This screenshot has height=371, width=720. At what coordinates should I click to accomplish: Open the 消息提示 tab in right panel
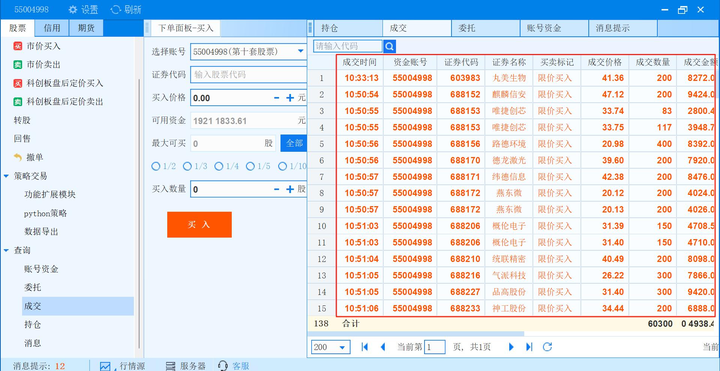click(624, 28)
